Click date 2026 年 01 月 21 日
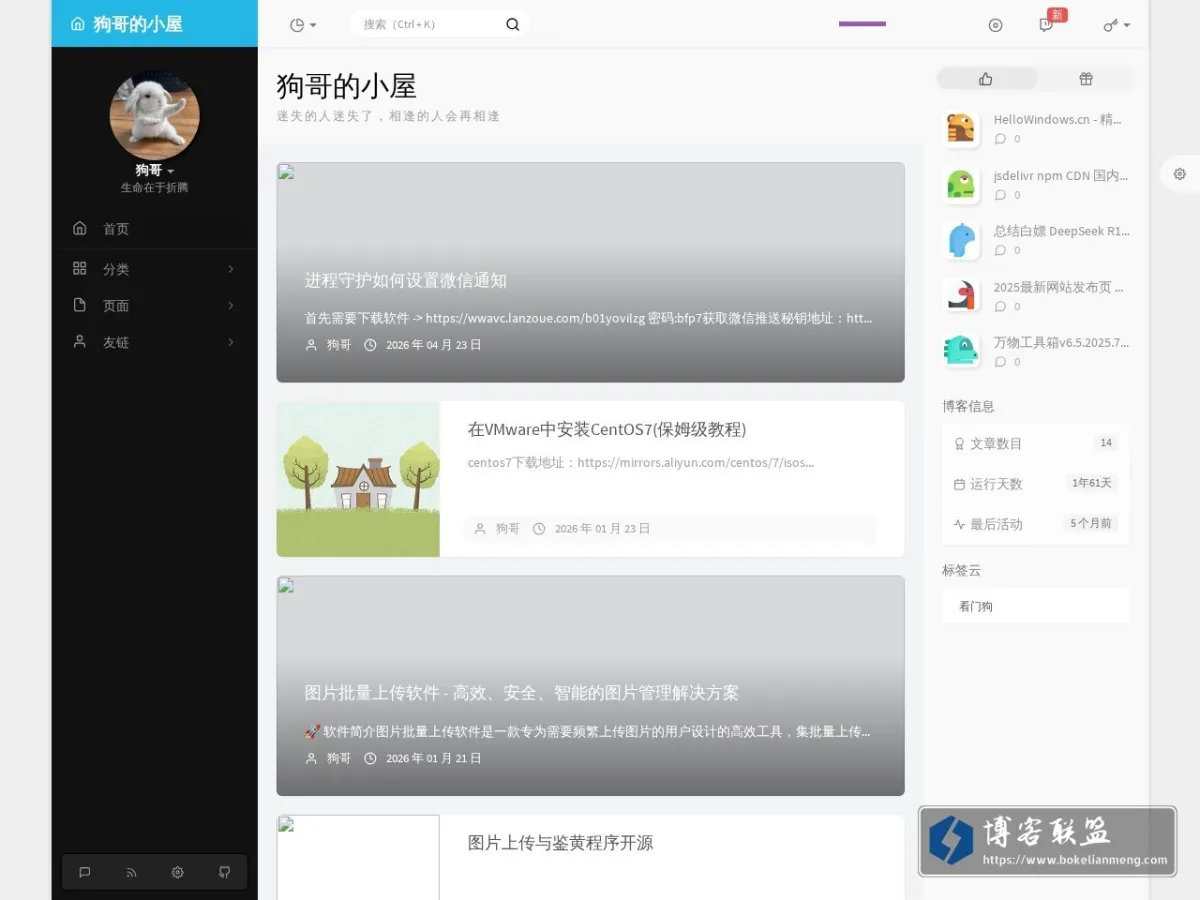Screen dimensions: 1200x900 (434, 759)
